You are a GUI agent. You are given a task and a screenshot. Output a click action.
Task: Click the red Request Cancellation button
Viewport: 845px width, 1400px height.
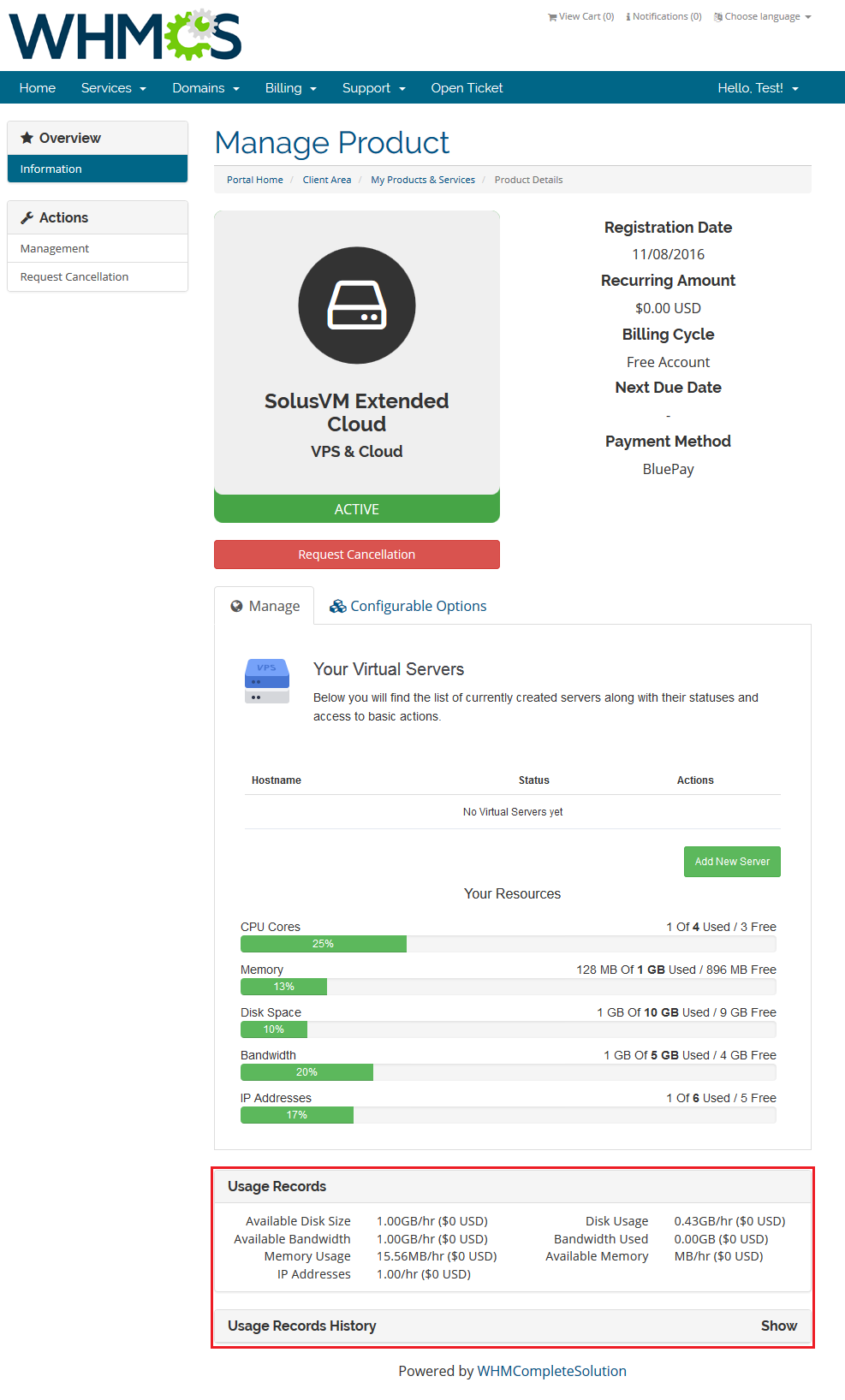[x=357, y=555]
